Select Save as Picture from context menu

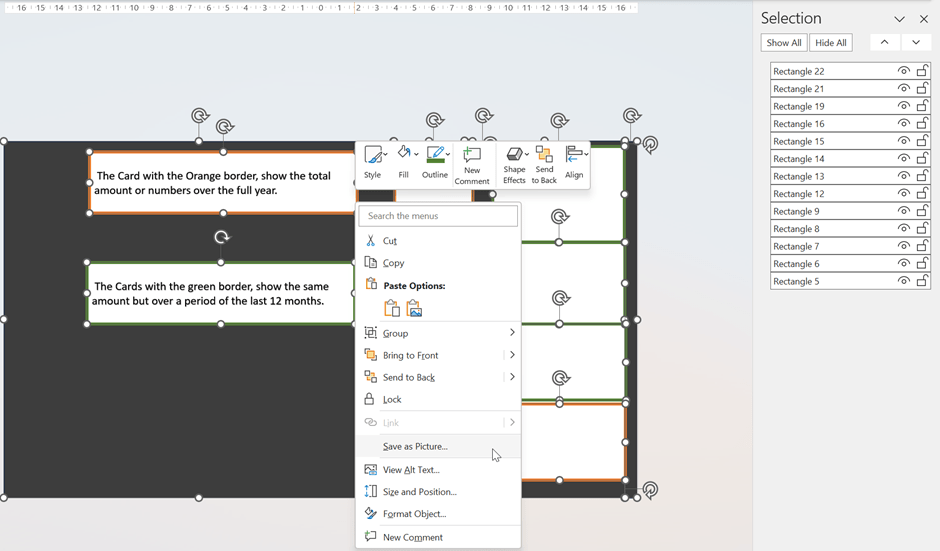(x=415, y=446)
